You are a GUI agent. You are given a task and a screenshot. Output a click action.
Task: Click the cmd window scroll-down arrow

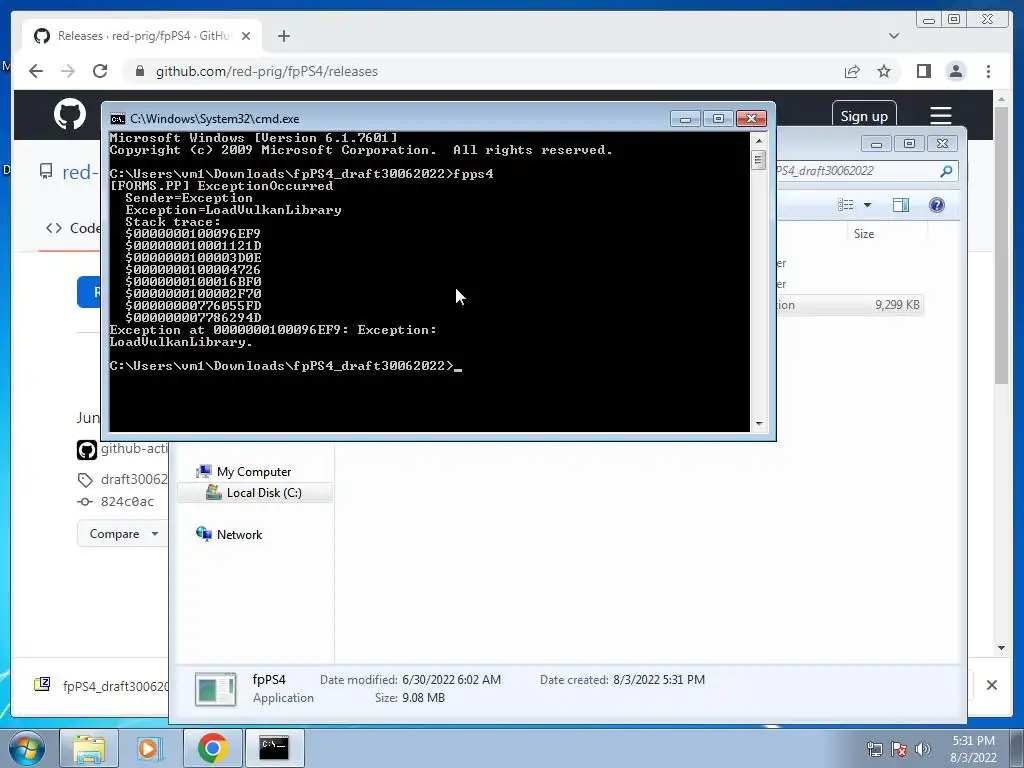(758, 423)
